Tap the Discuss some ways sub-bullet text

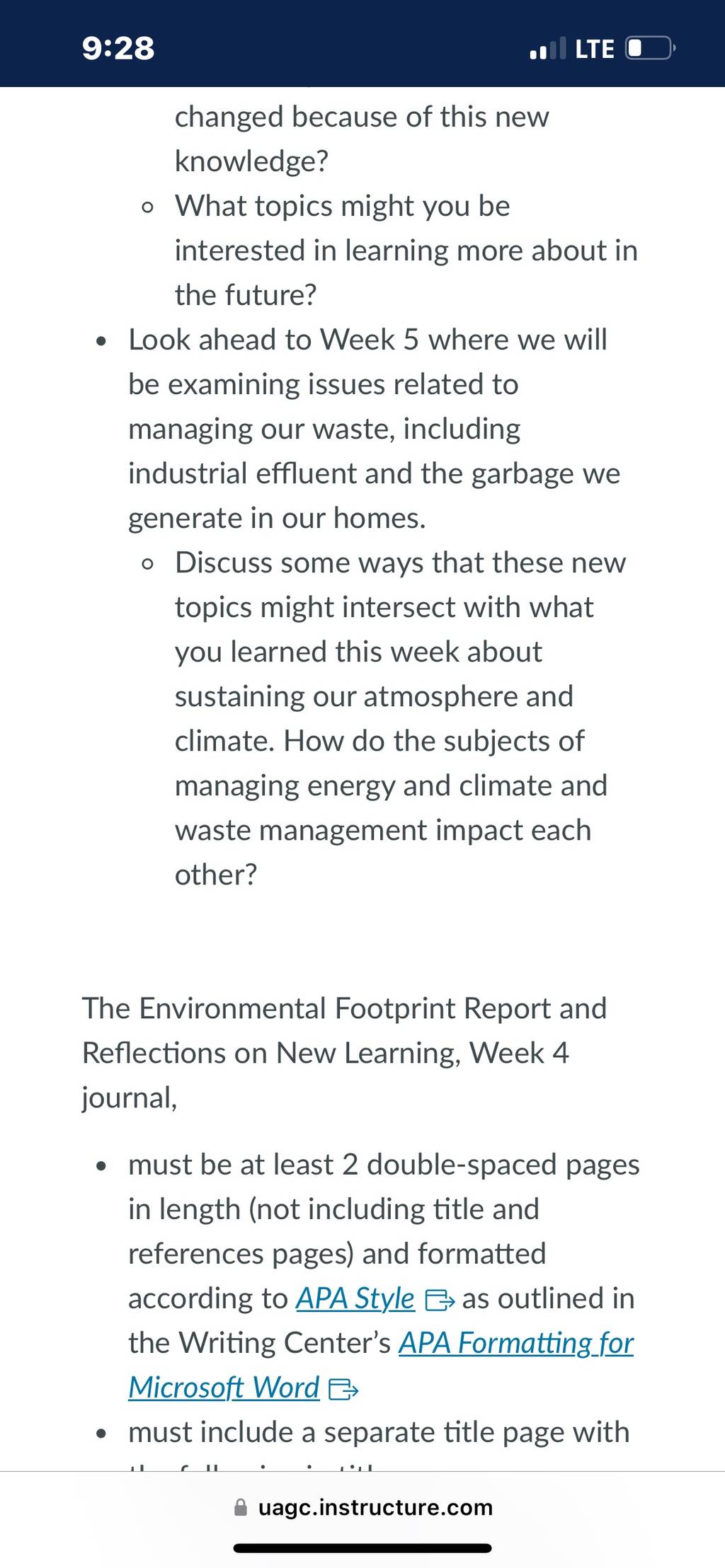401,719
